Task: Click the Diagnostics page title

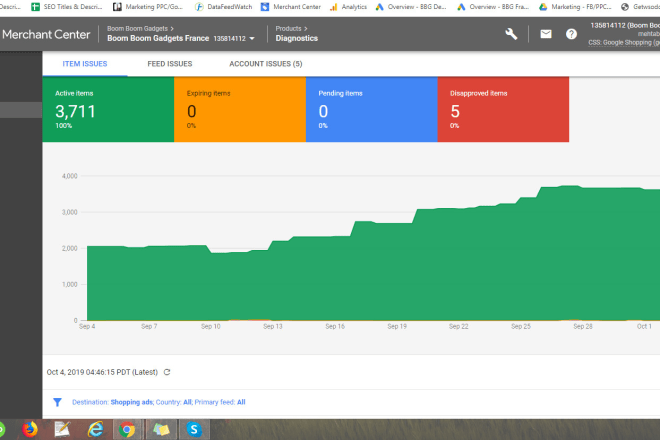Action: click(297, 38)
